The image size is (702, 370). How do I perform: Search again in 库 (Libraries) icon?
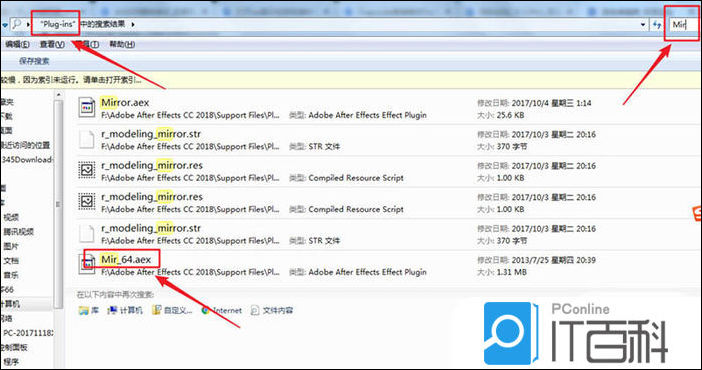pyautogui.click(x=83, y=310)
